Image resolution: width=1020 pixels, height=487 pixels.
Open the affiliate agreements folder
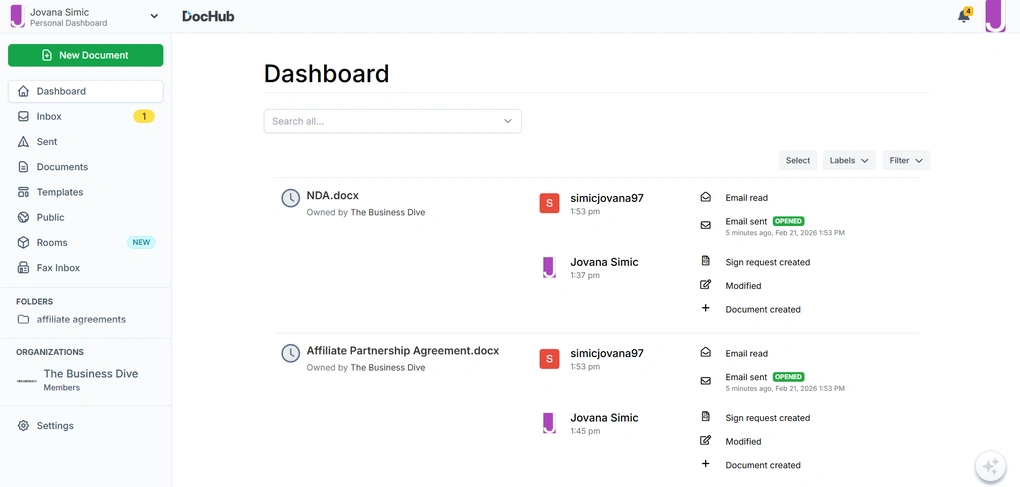81,319
